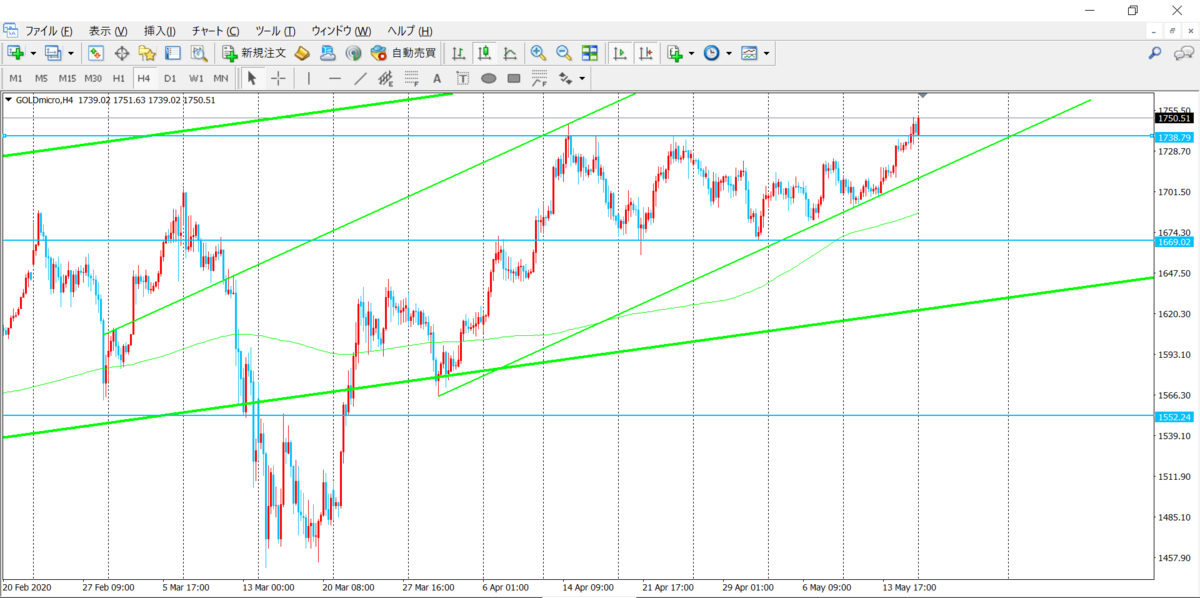
Task: Open the Strategy Tester magnifier icon
Action: coord(198,53)
